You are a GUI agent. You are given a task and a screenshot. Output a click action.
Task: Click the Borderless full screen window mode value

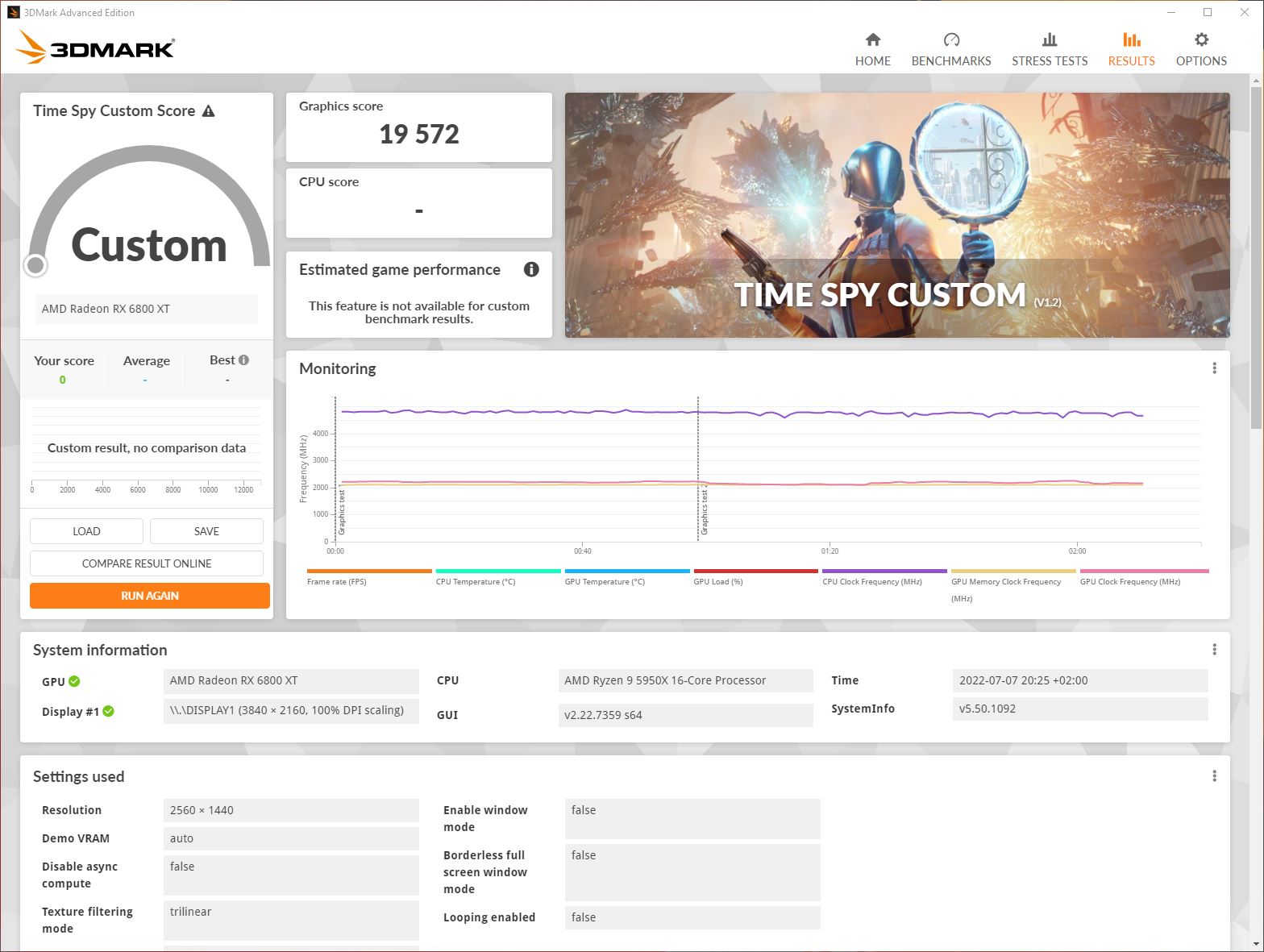[x=692, y=872]
